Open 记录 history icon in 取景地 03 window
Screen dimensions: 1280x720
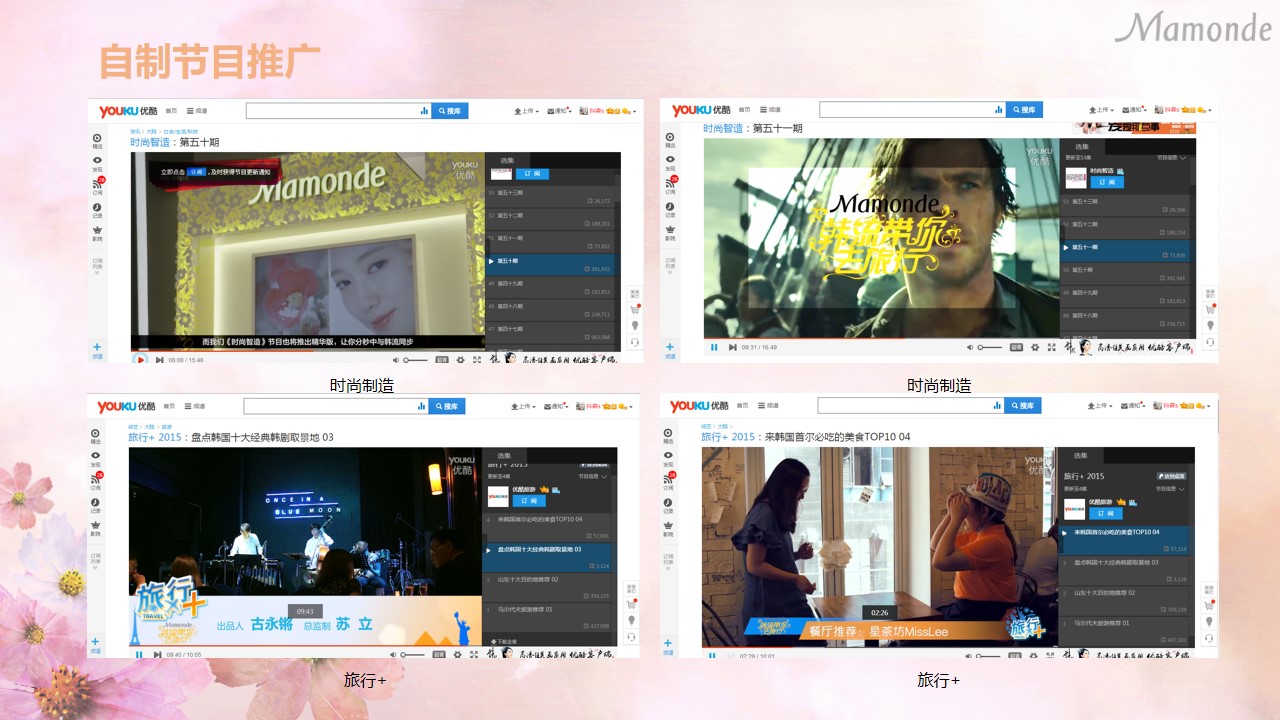[96, 503]
